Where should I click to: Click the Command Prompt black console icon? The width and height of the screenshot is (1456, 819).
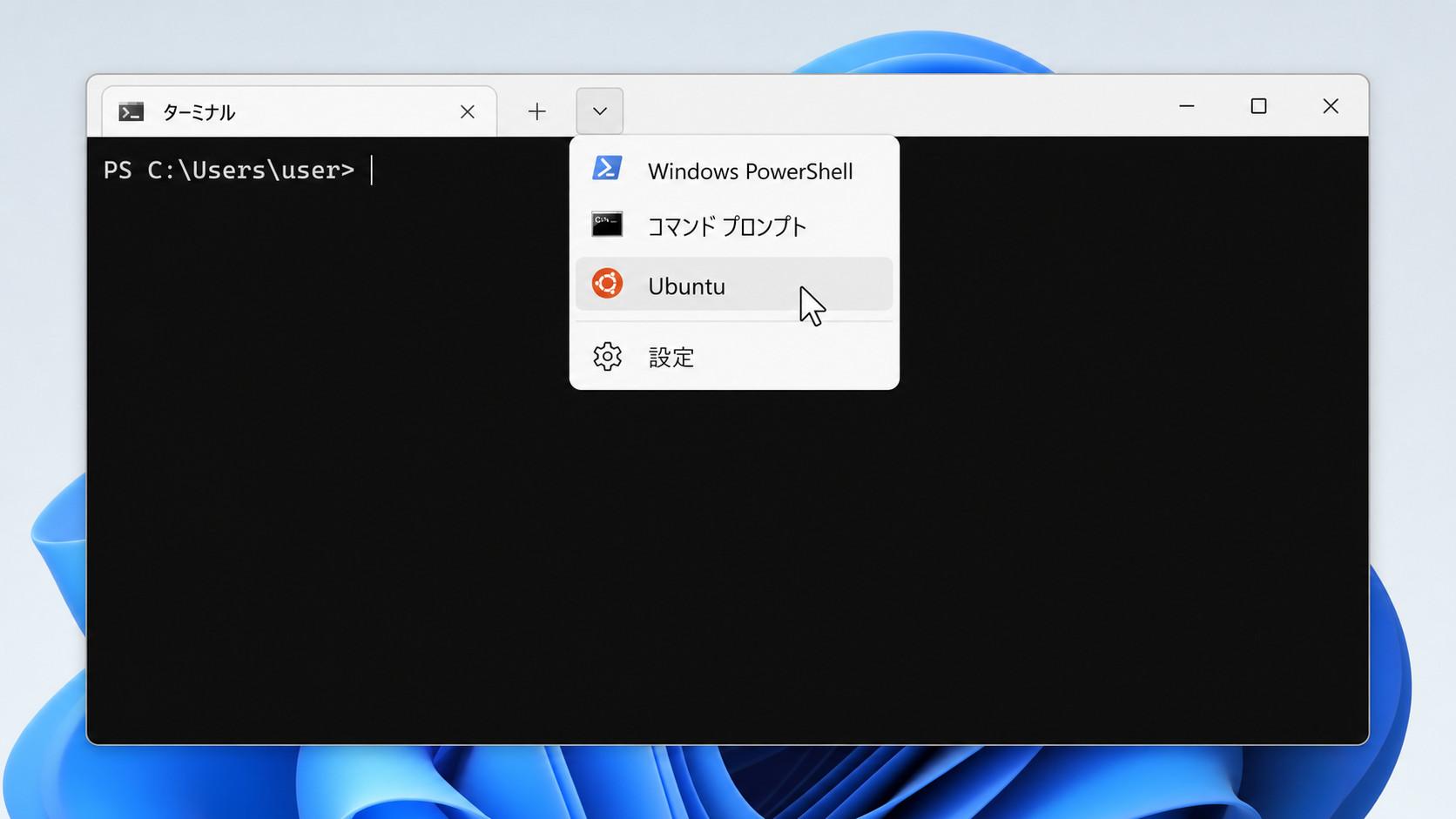(607, 225)
